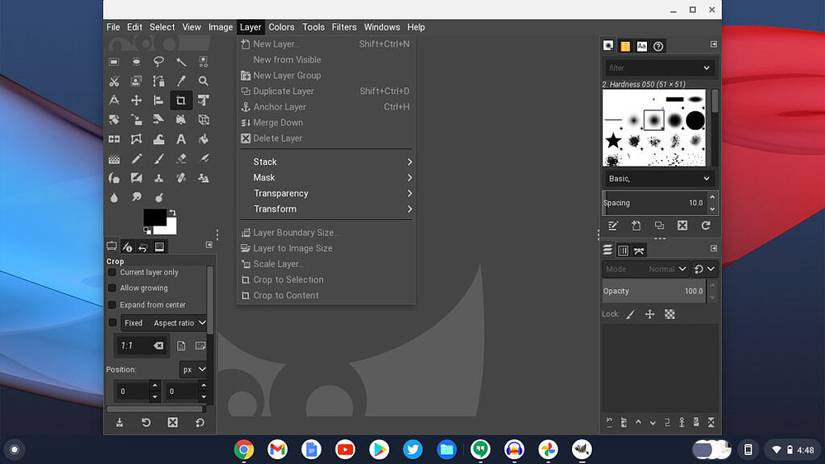Click the layer Opacity slider

point(655,291)
